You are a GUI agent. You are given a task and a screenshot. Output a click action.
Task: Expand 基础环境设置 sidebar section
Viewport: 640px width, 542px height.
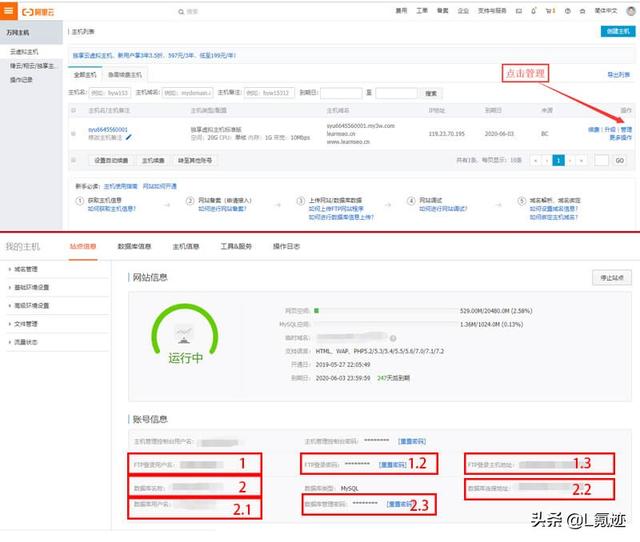31,287
